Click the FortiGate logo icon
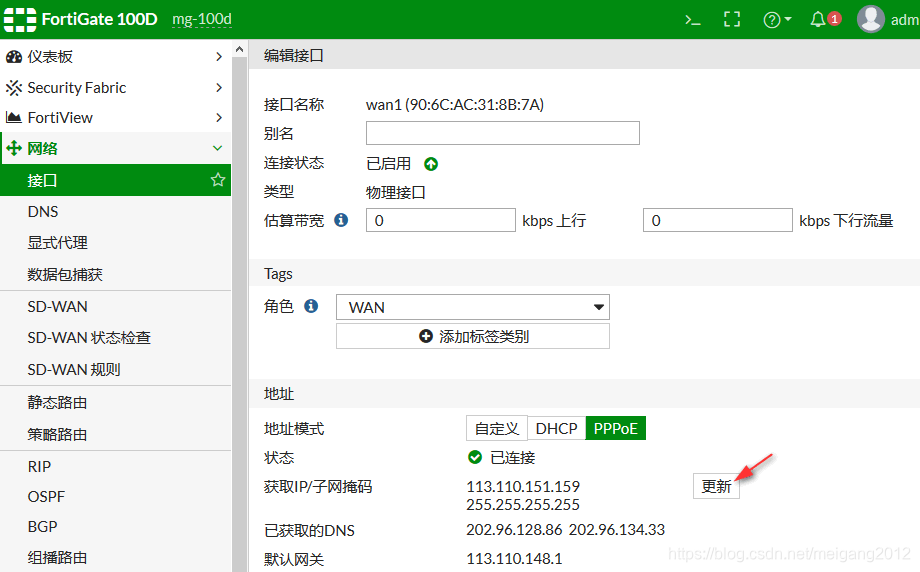Screen dimensions: 920x572 (20, 19)
